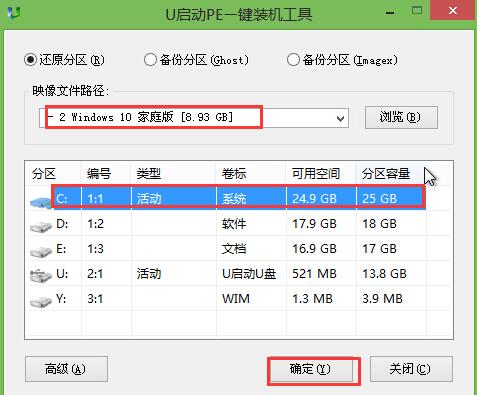Click the 18 GB capacity cell
The width and height of the screenshot is (477, 395).
379,224
